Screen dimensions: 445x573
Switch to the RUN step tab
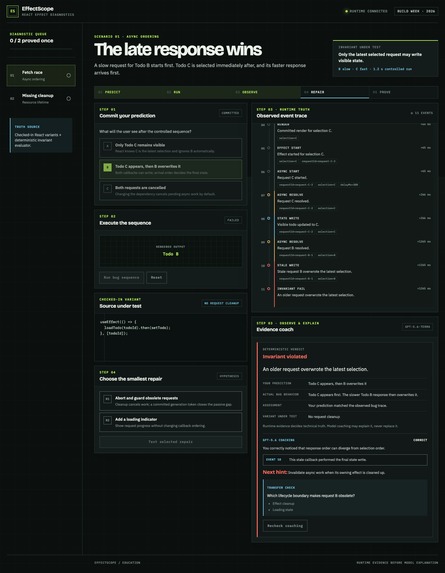[x=197, y=92]
